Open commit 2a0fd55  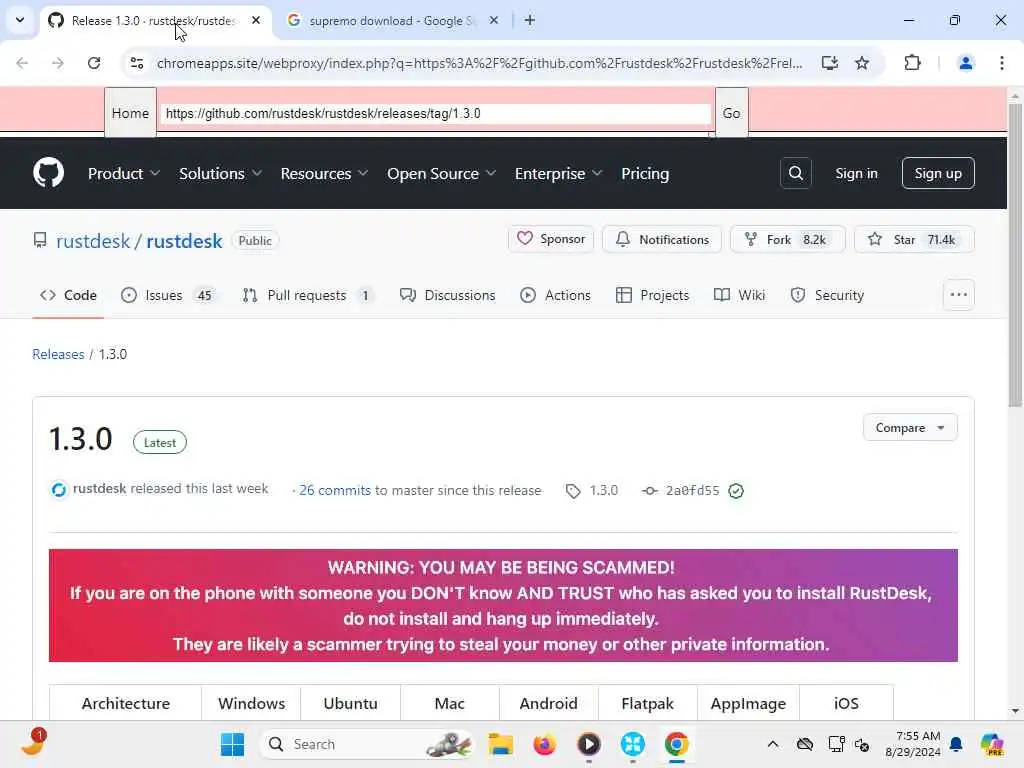692,490
